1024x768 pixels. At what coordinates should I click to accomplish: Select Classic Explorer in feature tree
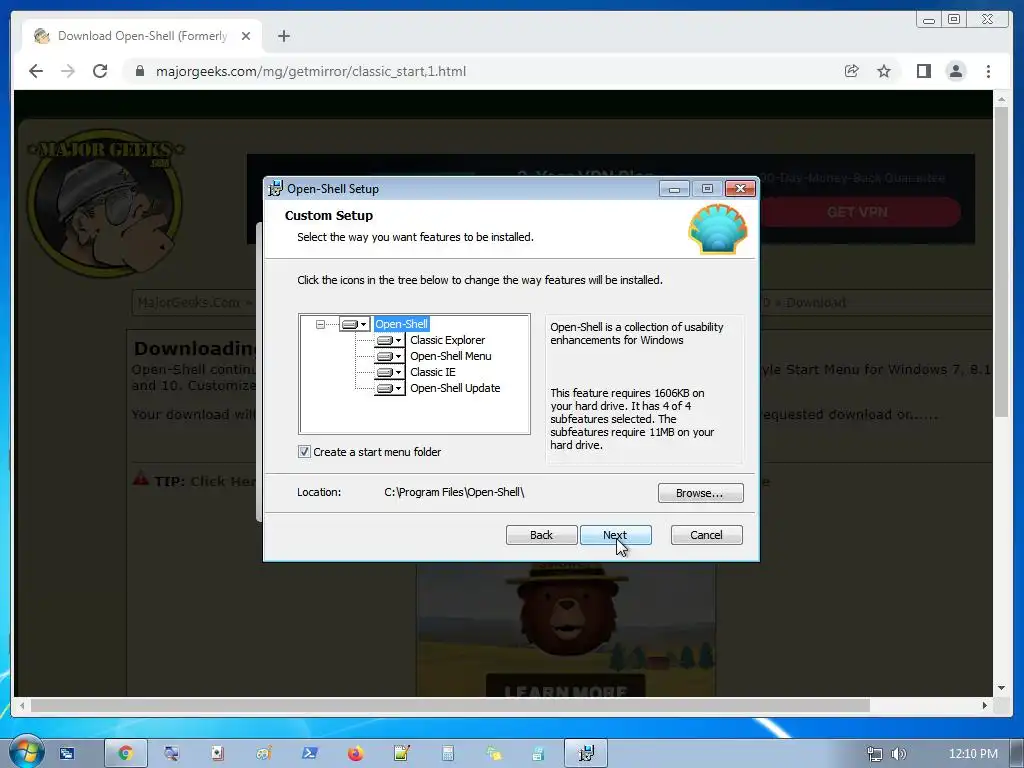(x=447, y=340)
